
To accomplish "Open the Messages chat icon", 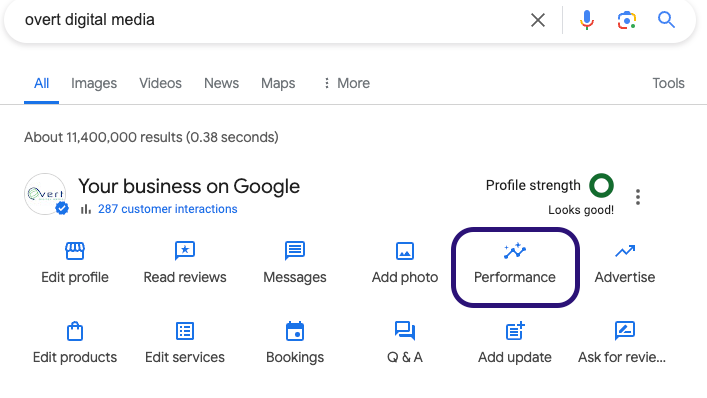I will coord(295,251).
